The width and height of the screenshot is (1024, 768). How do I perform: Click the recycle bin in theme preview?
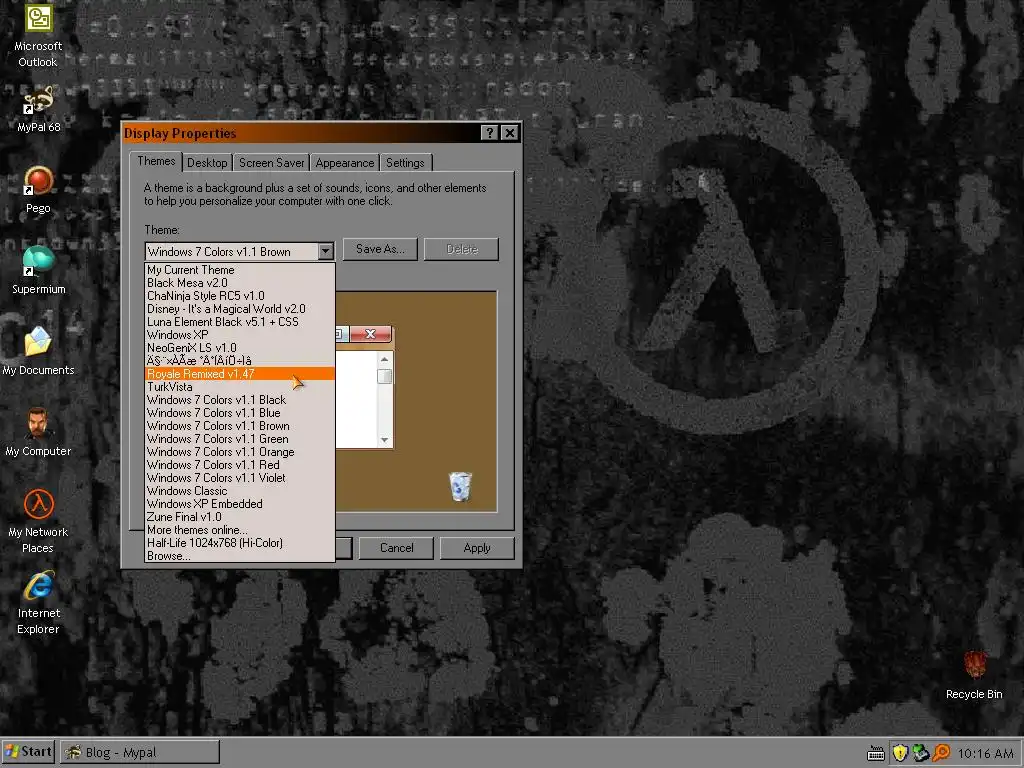[460, 487]
